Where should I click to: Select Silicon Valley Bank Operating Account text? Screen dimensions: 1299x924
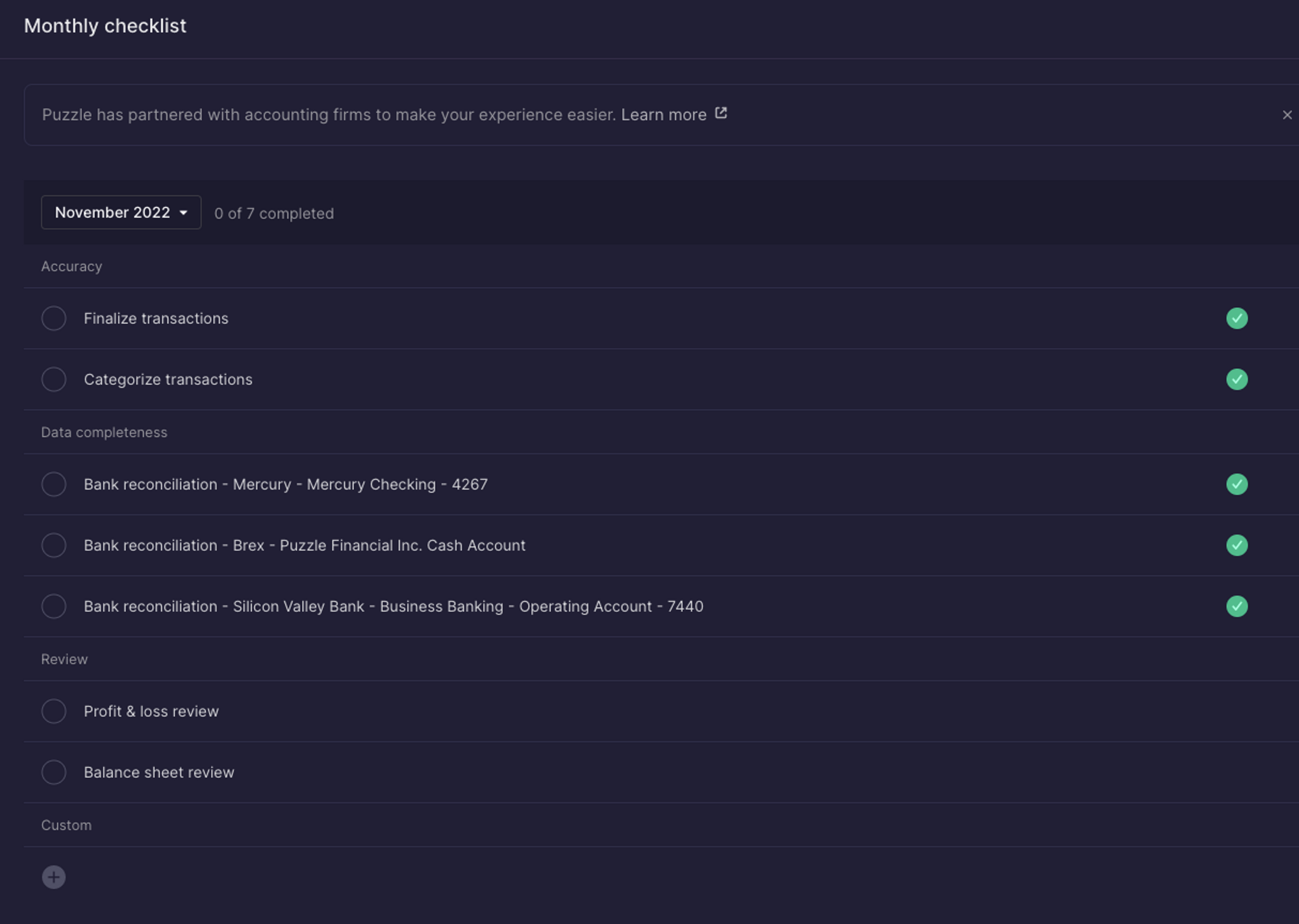point(393,606)
